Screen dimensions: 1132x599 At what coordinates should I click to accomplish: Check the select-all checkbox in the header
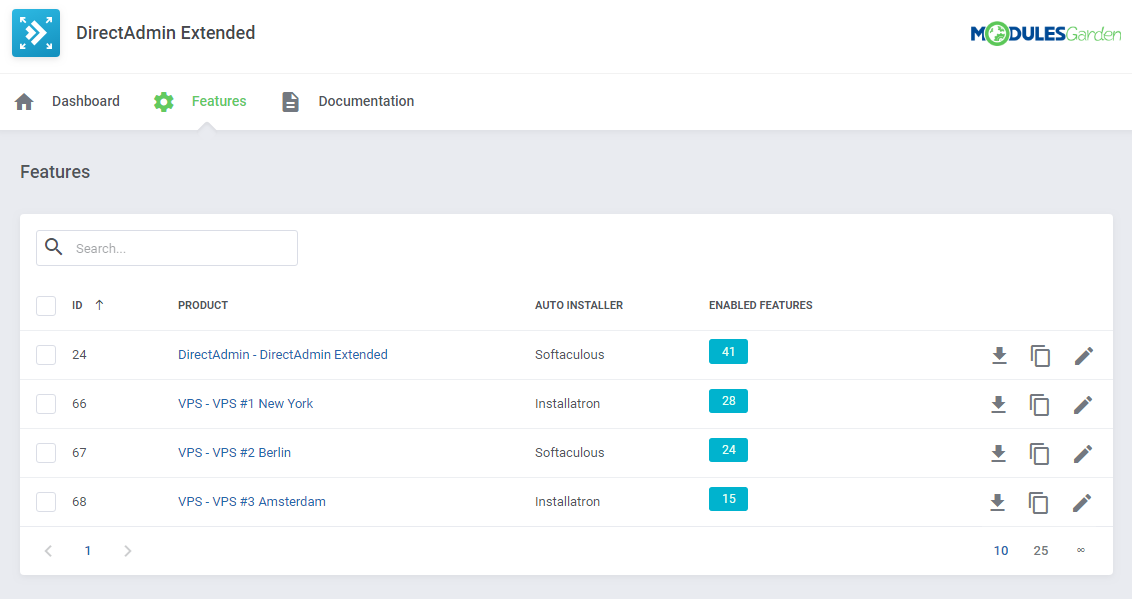click(46, 305)
